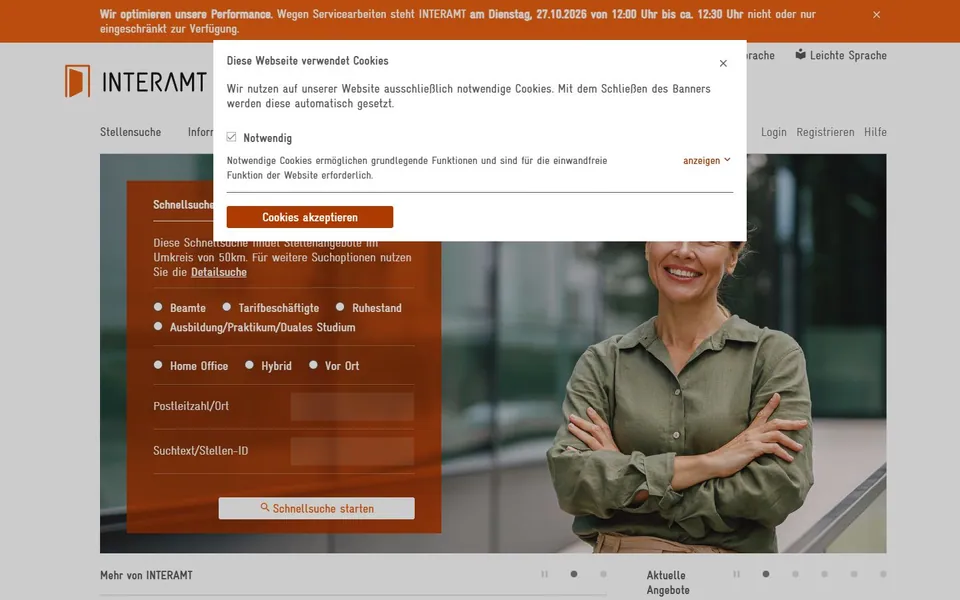The height and width of the screenshot is (600, 960).
Task: Click the INTERAMT wordmark
Action: [x=154, y=81]
